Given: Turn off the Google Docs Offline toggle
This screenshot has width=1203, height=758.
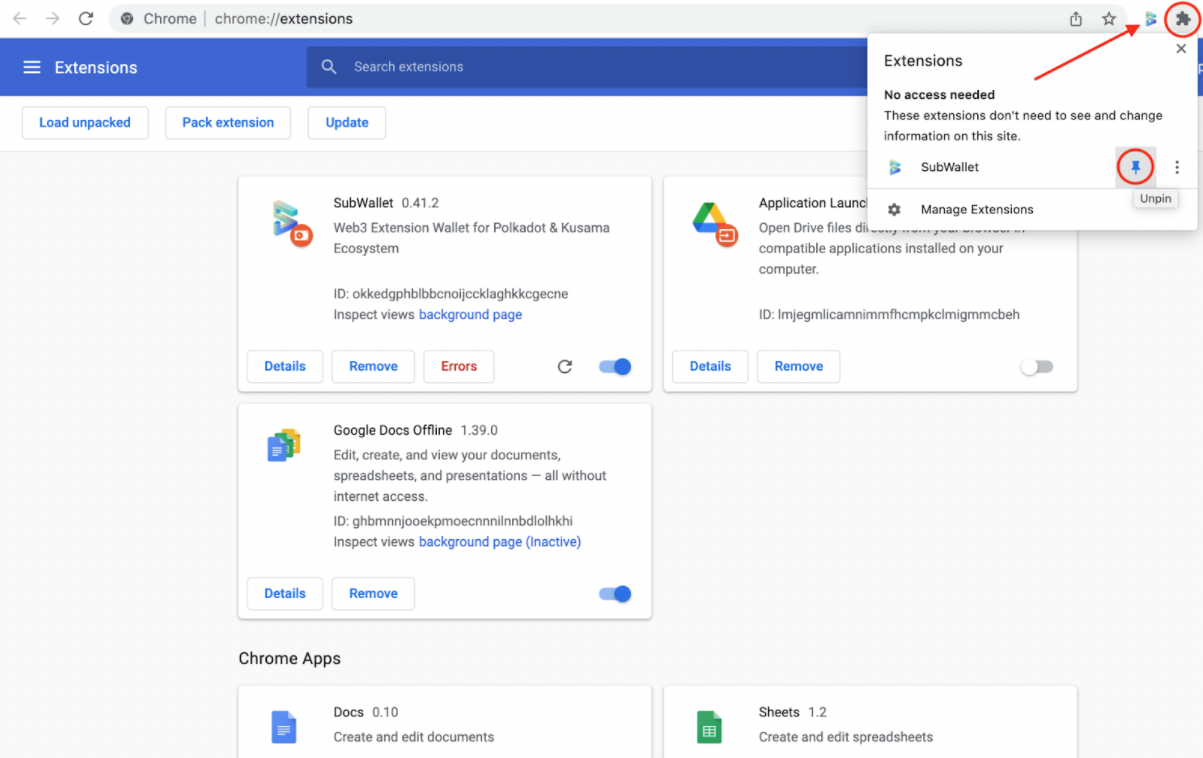Looking at the screenshot, I should tap(616, 593).
